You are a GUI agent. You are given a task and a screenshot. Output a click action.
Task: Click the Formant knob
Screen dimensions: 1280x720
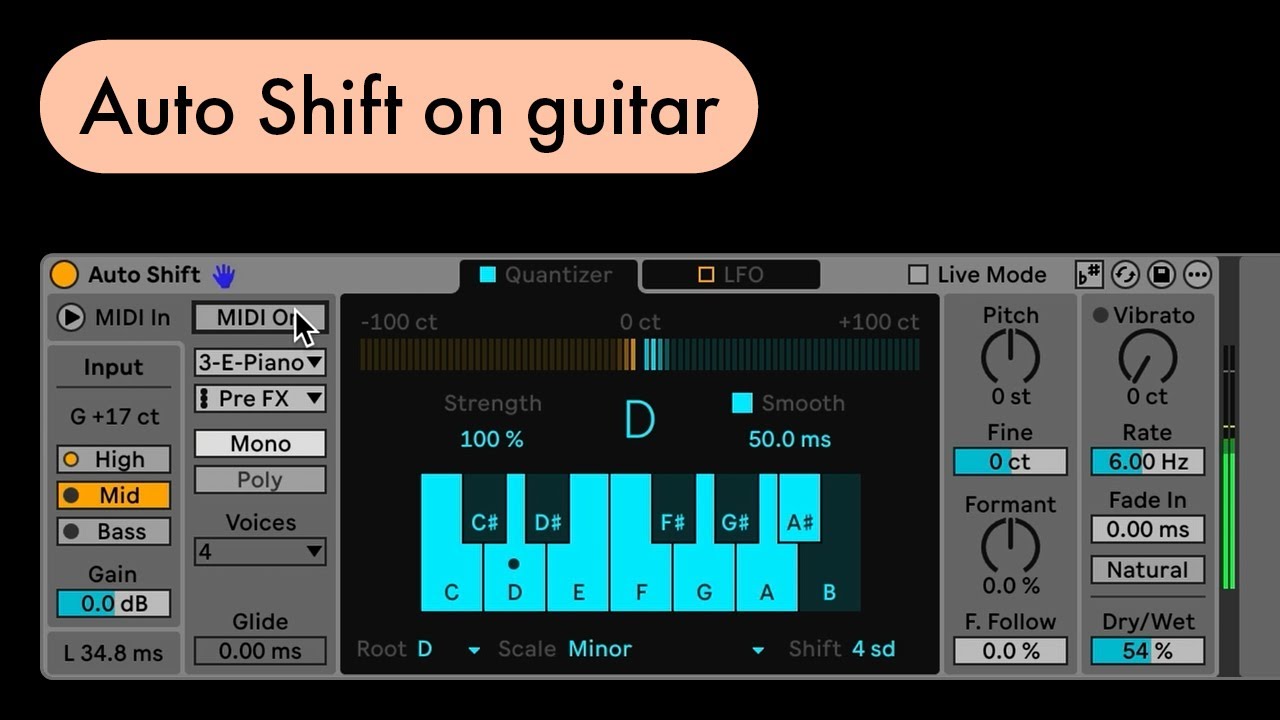[x=1010, y=546]
